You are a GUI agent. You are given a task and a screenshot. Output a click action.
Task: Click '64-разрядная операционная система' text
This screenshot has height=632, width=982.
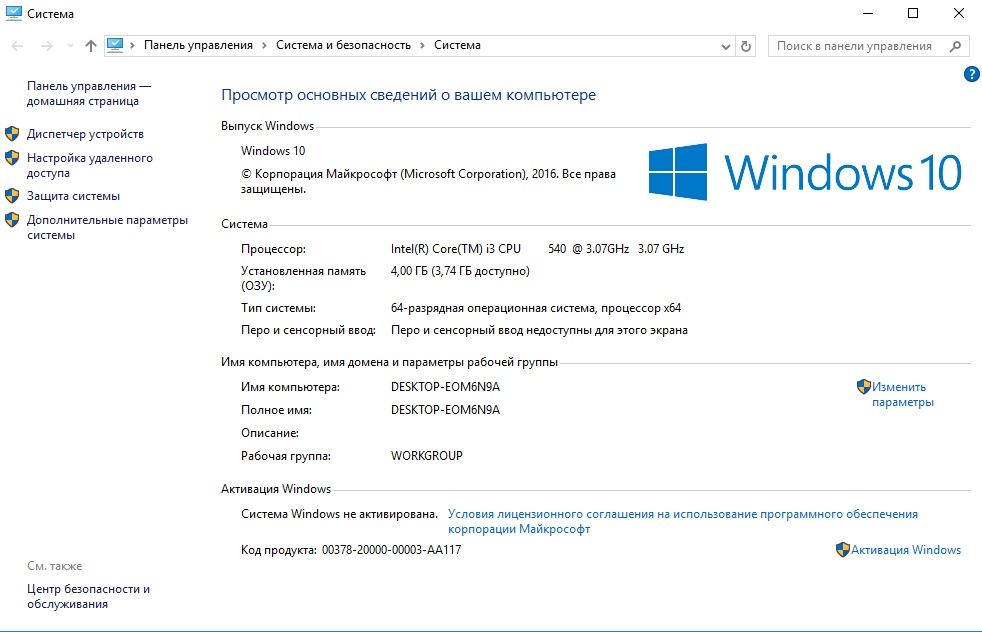(x=493, y=308)
